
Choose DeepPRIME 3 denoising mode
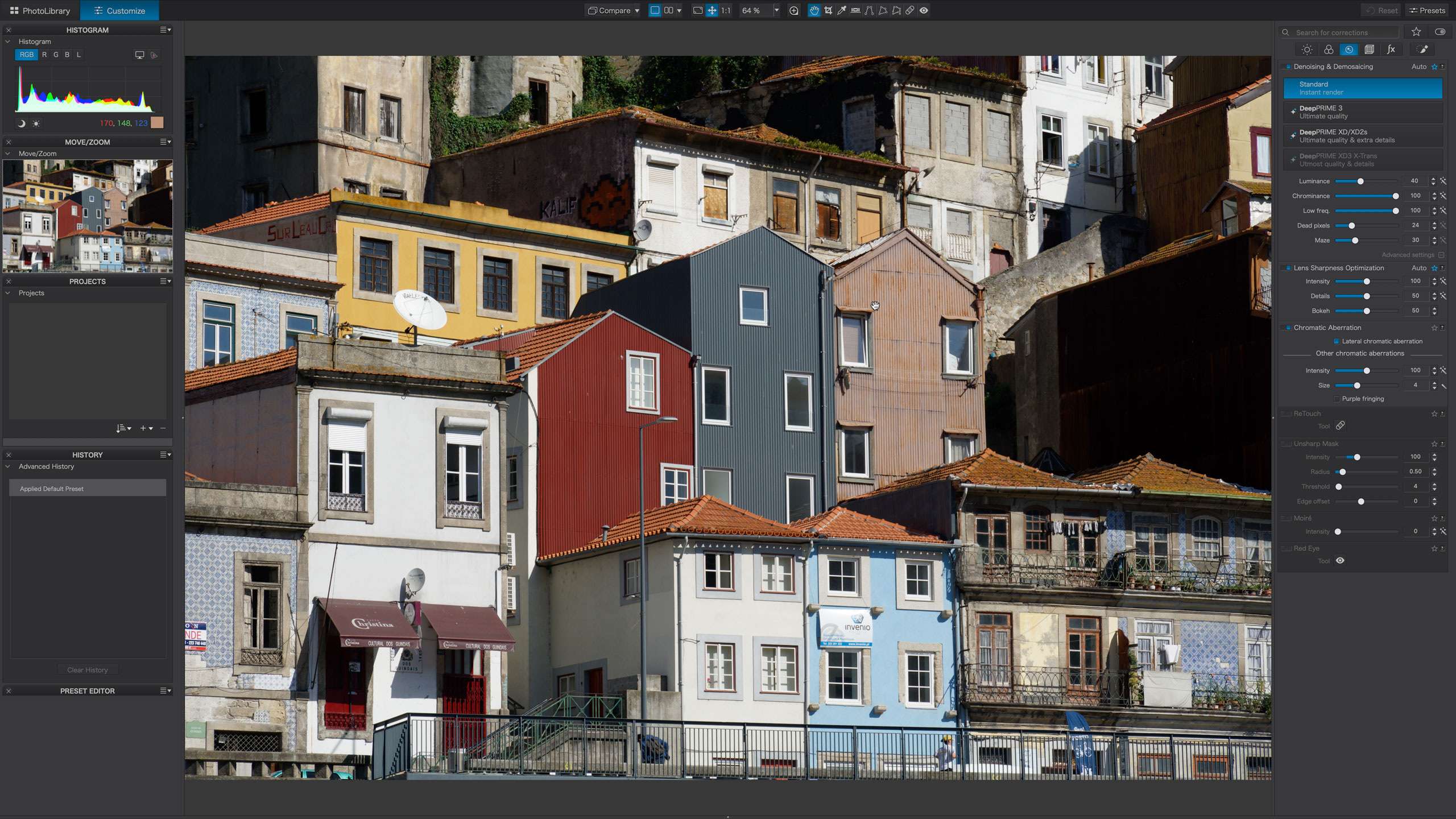tap(1363, 112)
